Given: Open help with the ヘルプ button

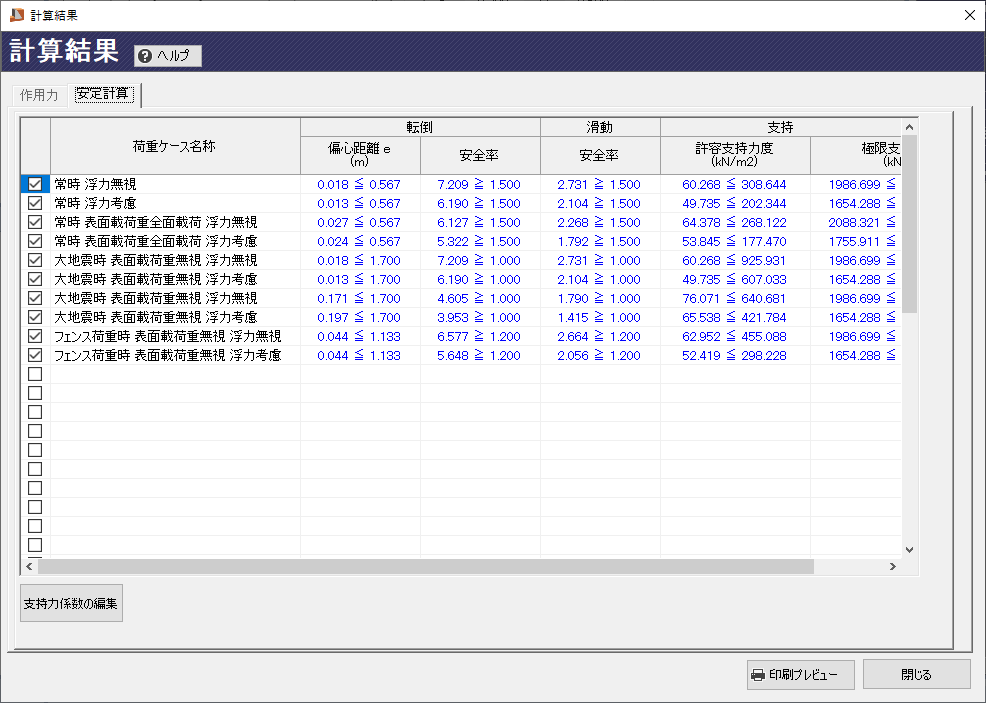Looking at the screenshot, I should point(168,56).
